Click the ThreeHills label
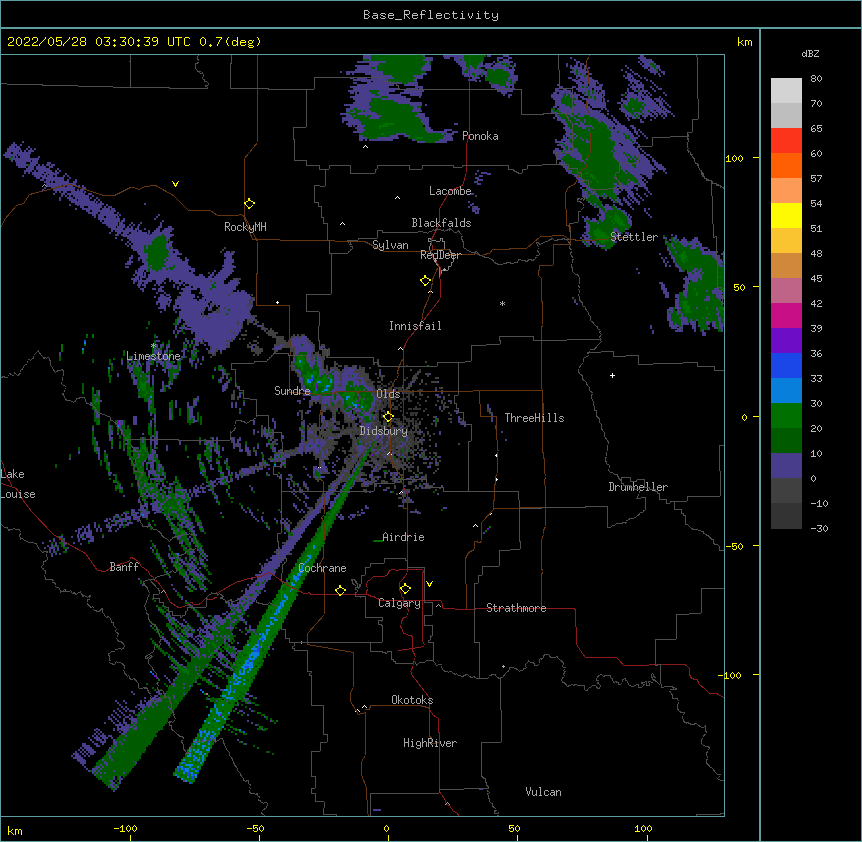 (534, 418)
